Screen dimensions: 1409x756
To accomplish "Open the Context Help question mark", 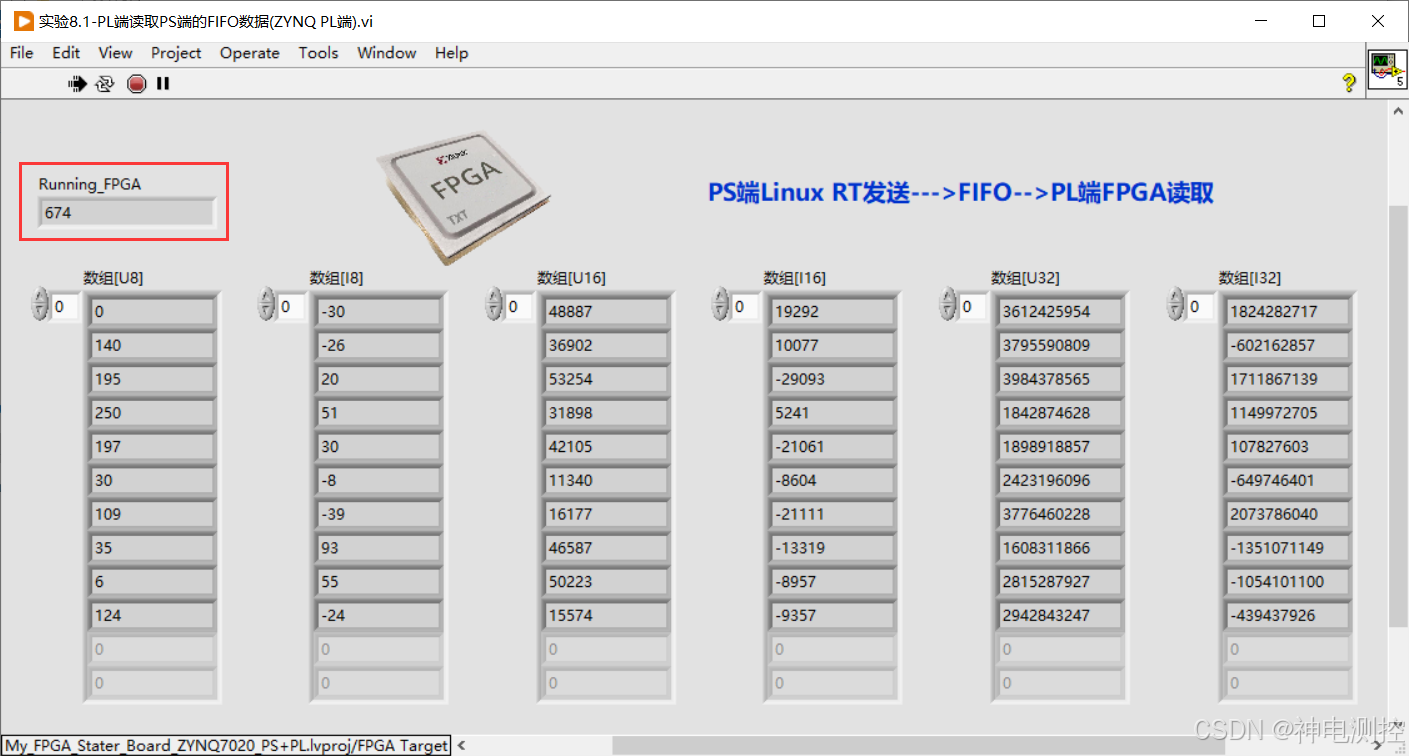I will tap(1349, 83).
